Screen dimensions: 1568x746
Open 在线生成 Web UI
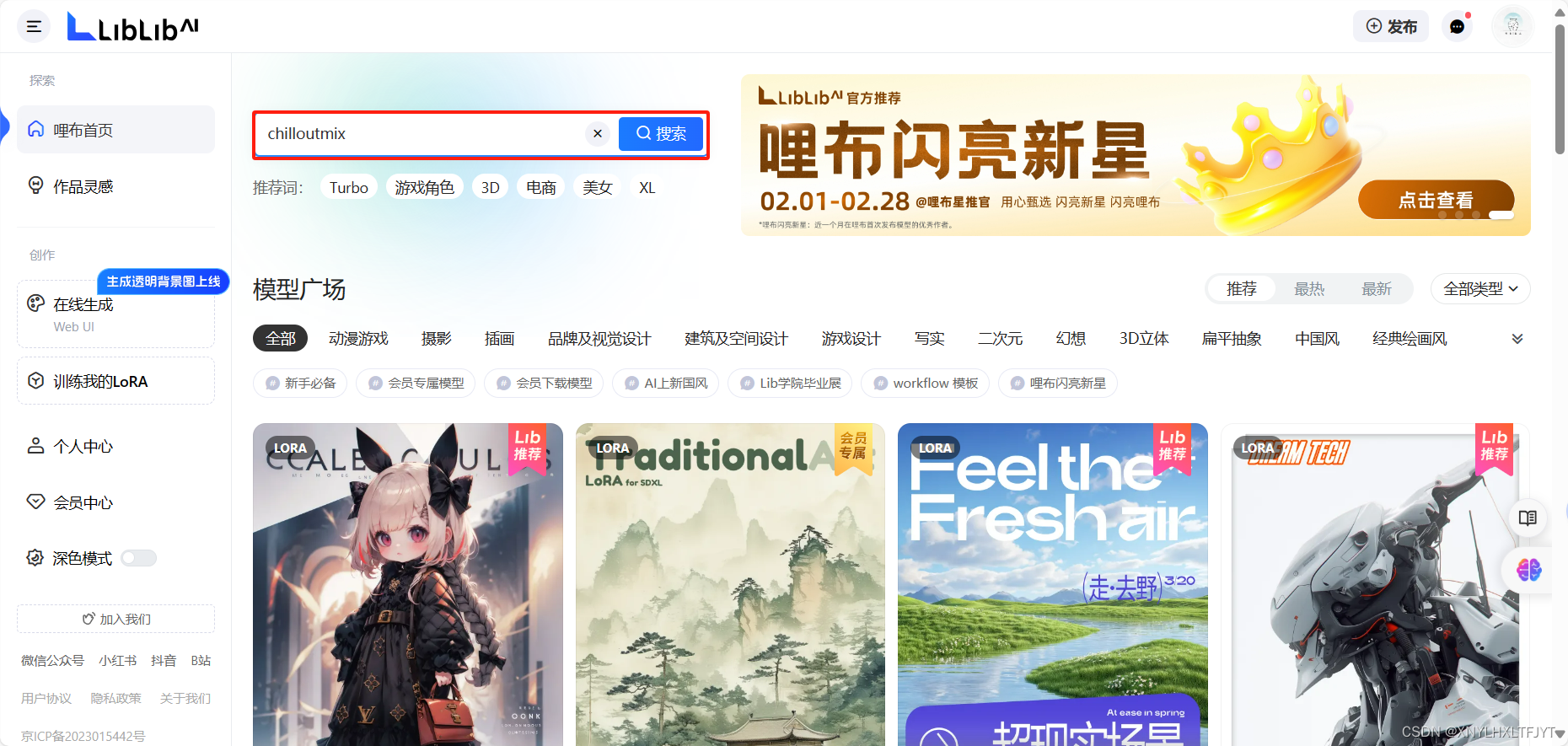coord(115,314)
